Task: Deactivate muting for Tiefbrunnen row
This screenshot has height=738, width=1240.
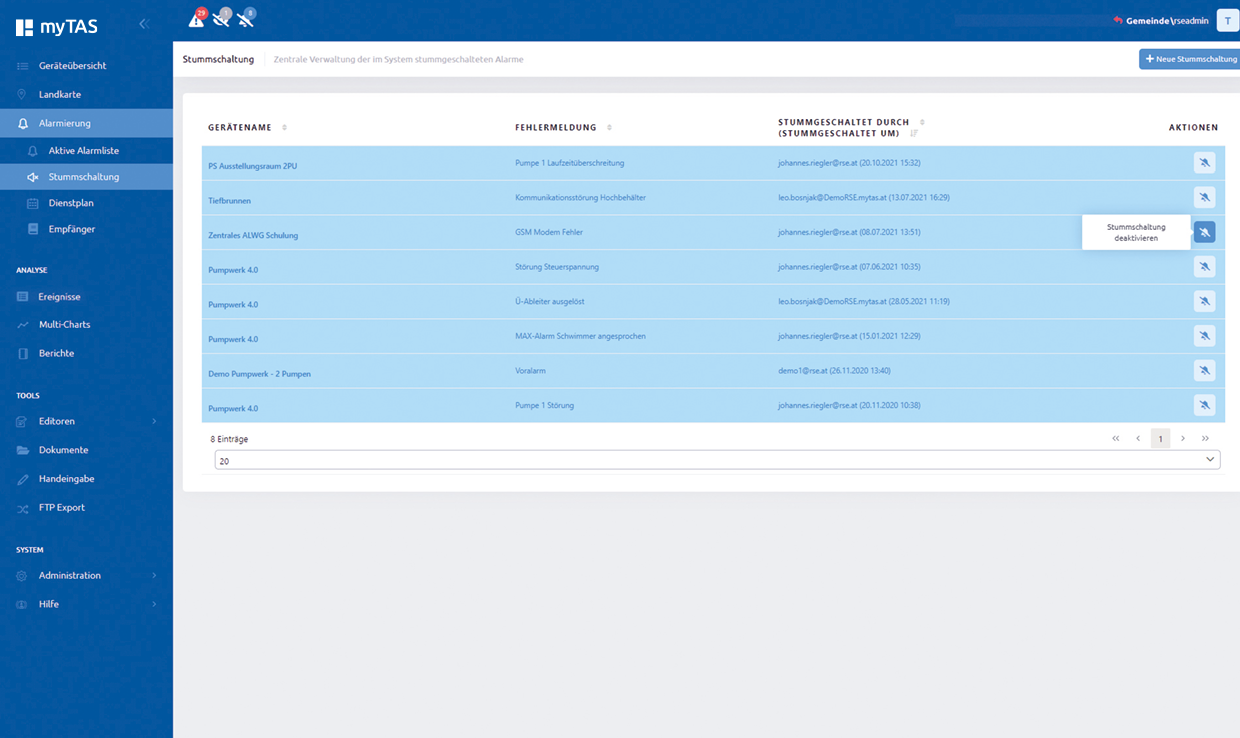Action: coord(1204,197)
